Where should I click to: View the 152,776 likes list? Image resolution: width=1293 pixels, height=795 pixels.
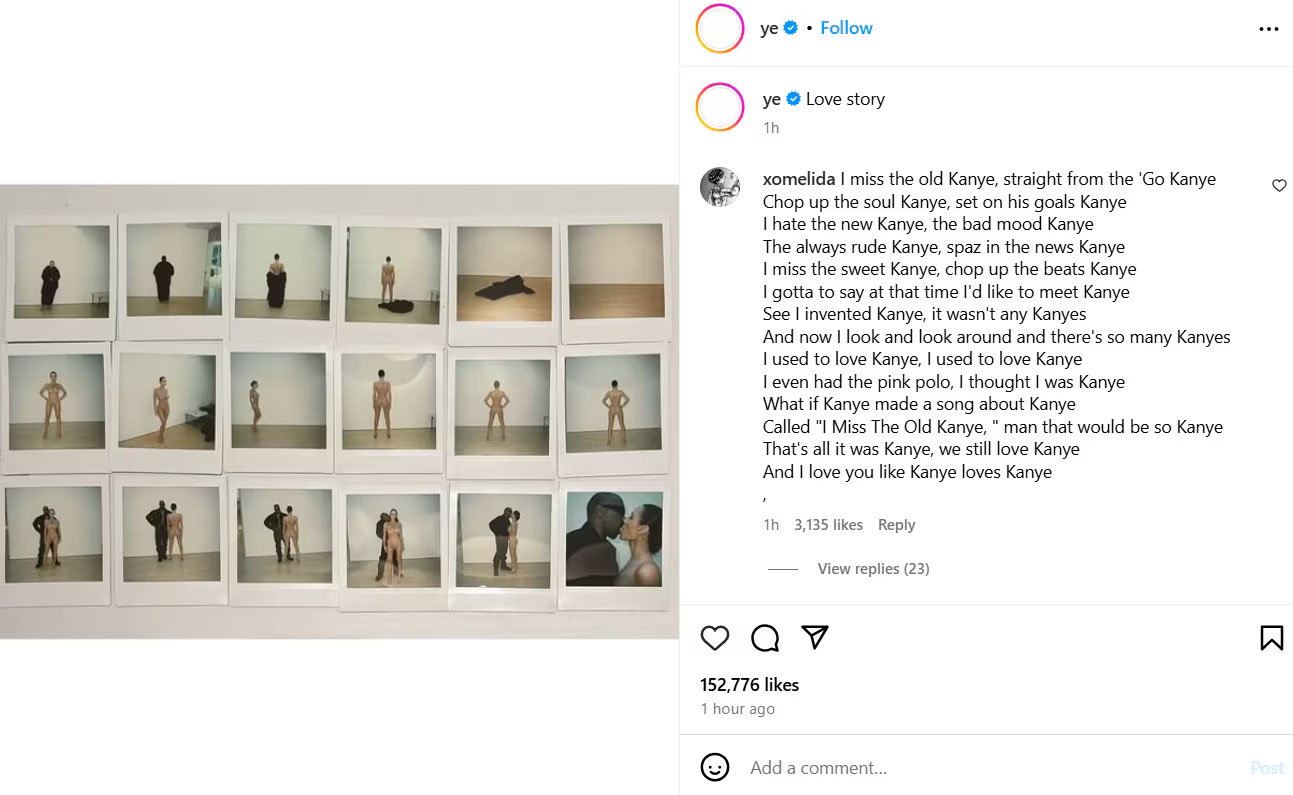tap(749, 685)
